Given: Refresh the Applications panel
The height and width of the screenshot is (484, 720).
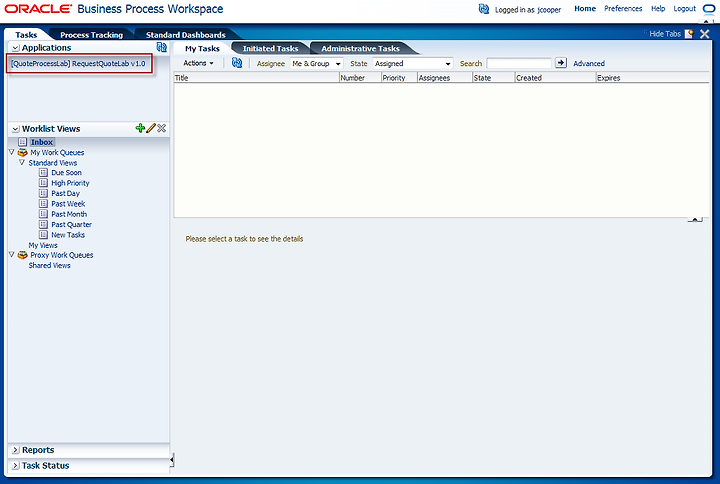Looking at the screenshot, I should [162, 47].
